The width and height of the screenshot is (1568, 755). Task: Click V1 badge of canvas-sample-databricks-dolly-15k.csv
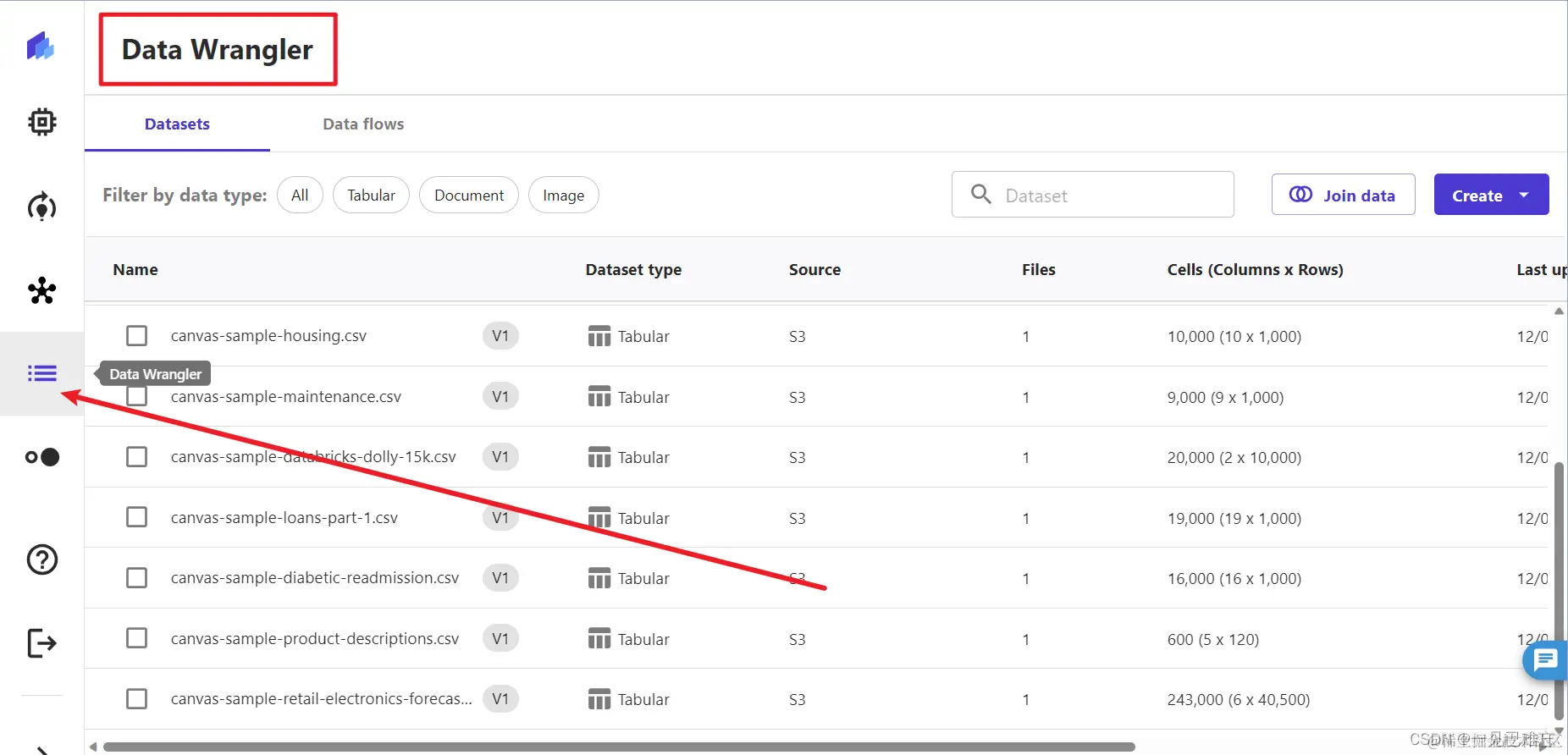(x=500, y=457)
